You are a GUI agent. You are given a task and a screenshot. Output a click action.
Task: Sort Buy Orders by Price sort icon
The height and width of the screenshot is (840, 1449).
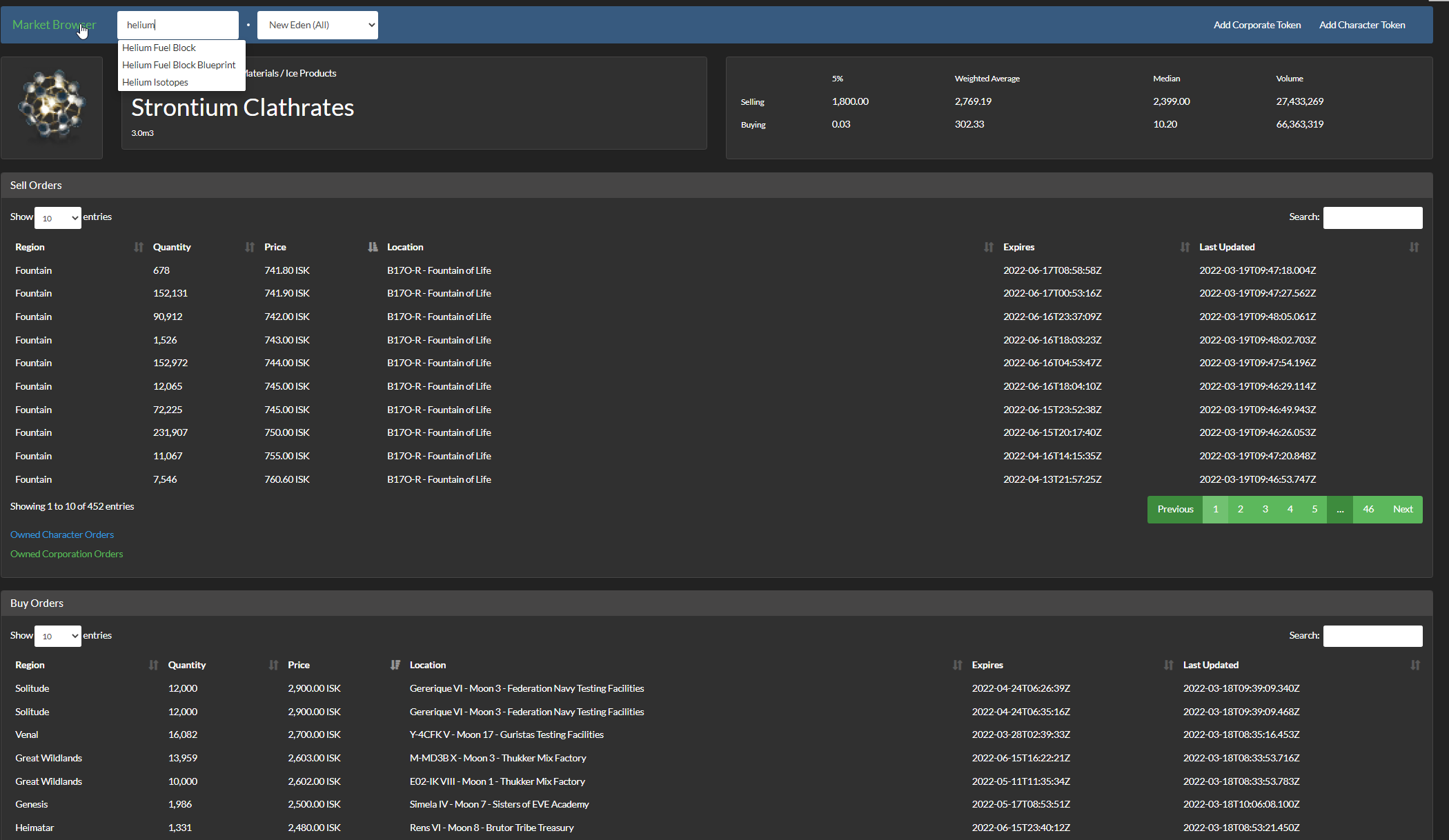(395, 665)
